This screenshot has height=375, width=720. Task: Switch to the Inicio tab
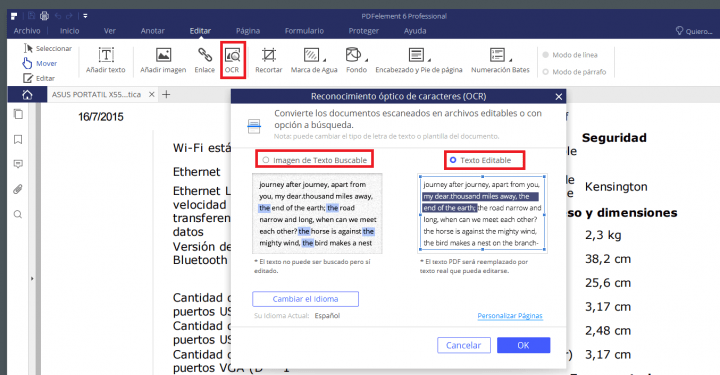[69, 31]
